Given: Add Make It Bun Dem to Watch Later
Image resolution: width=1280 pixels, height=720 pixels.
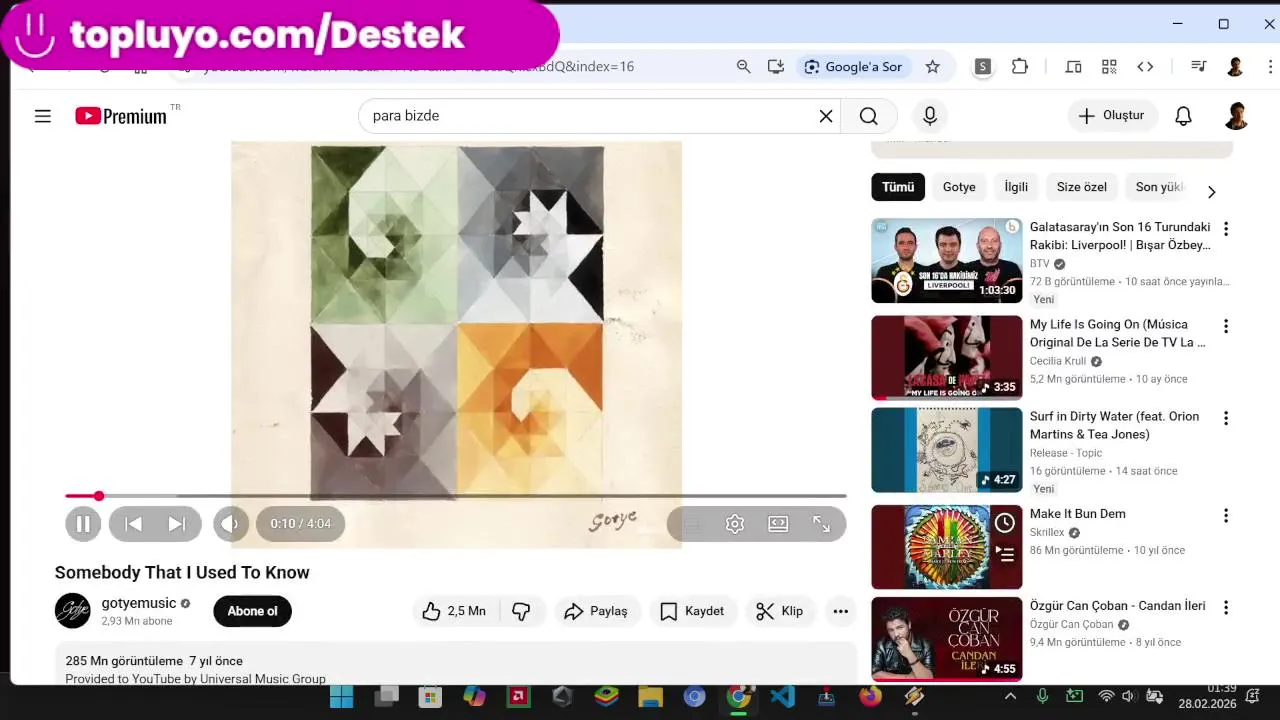Looking at the screenshot, I should tap(1005, 523).
